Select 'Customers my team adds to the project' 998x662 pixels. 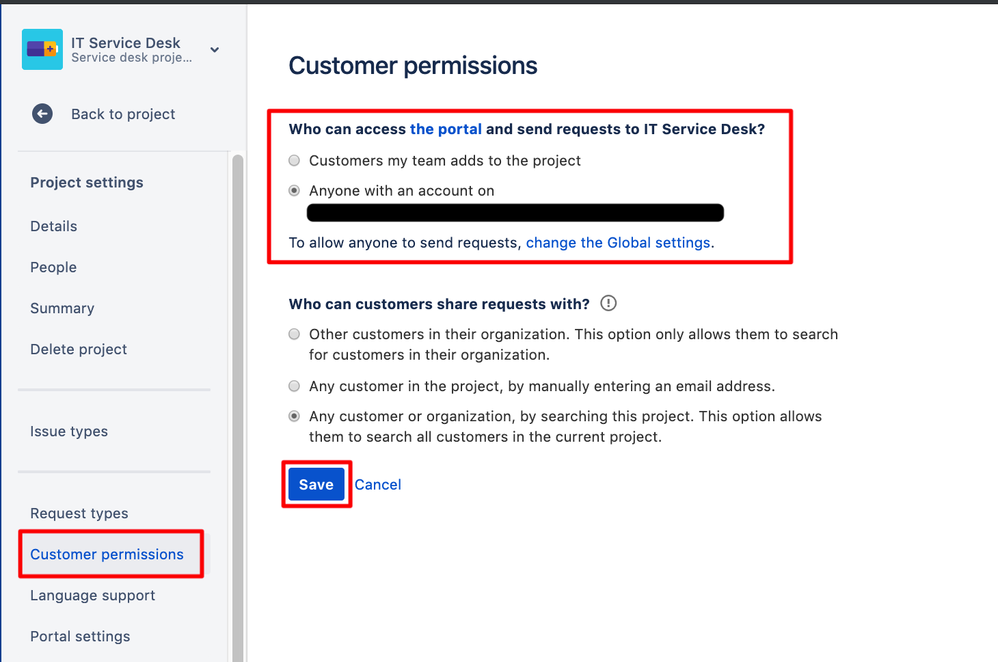(x=294, y=160)
